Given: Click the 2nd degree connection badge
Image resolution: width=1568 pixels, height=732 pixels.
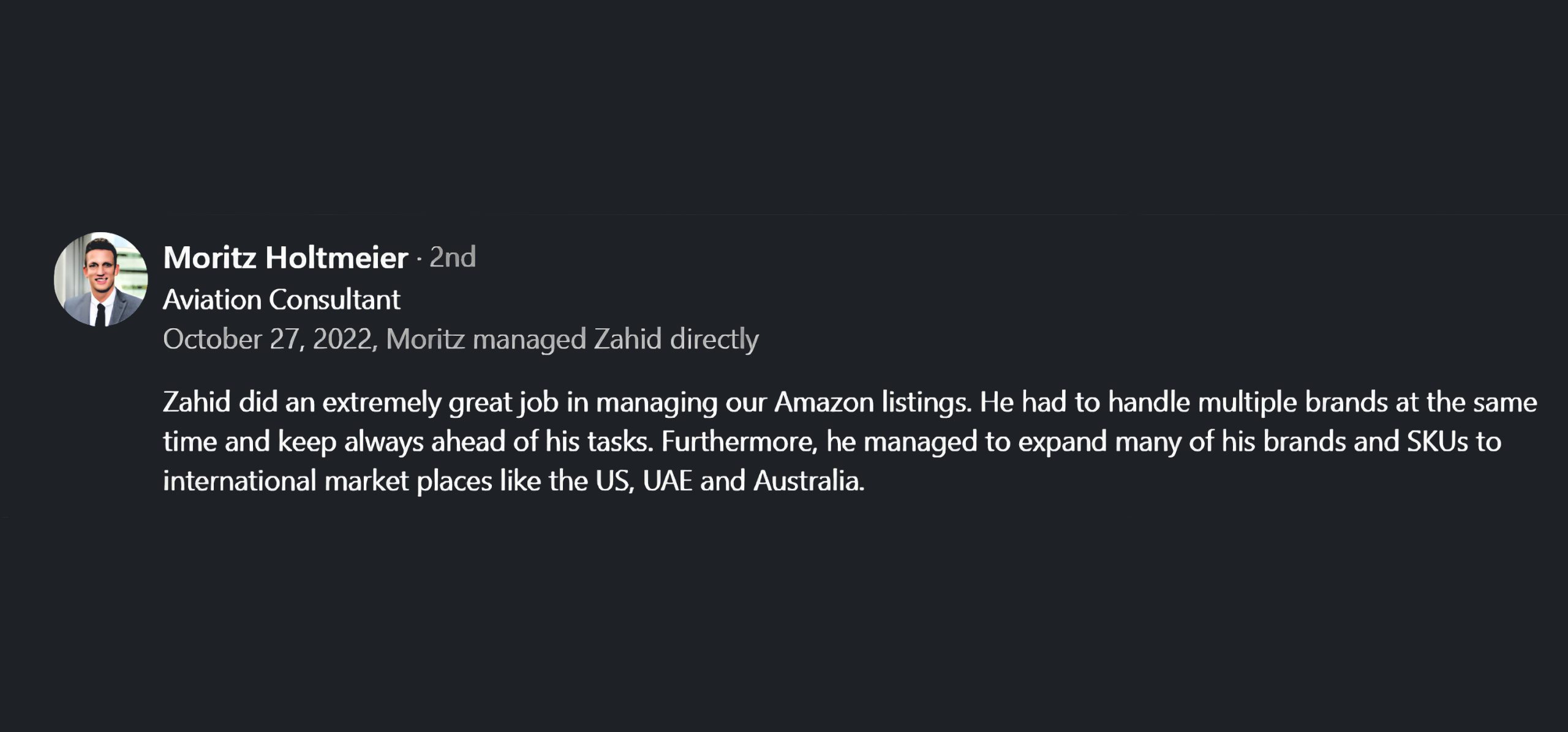Looking at the screenshot, I should coord(453,257).
